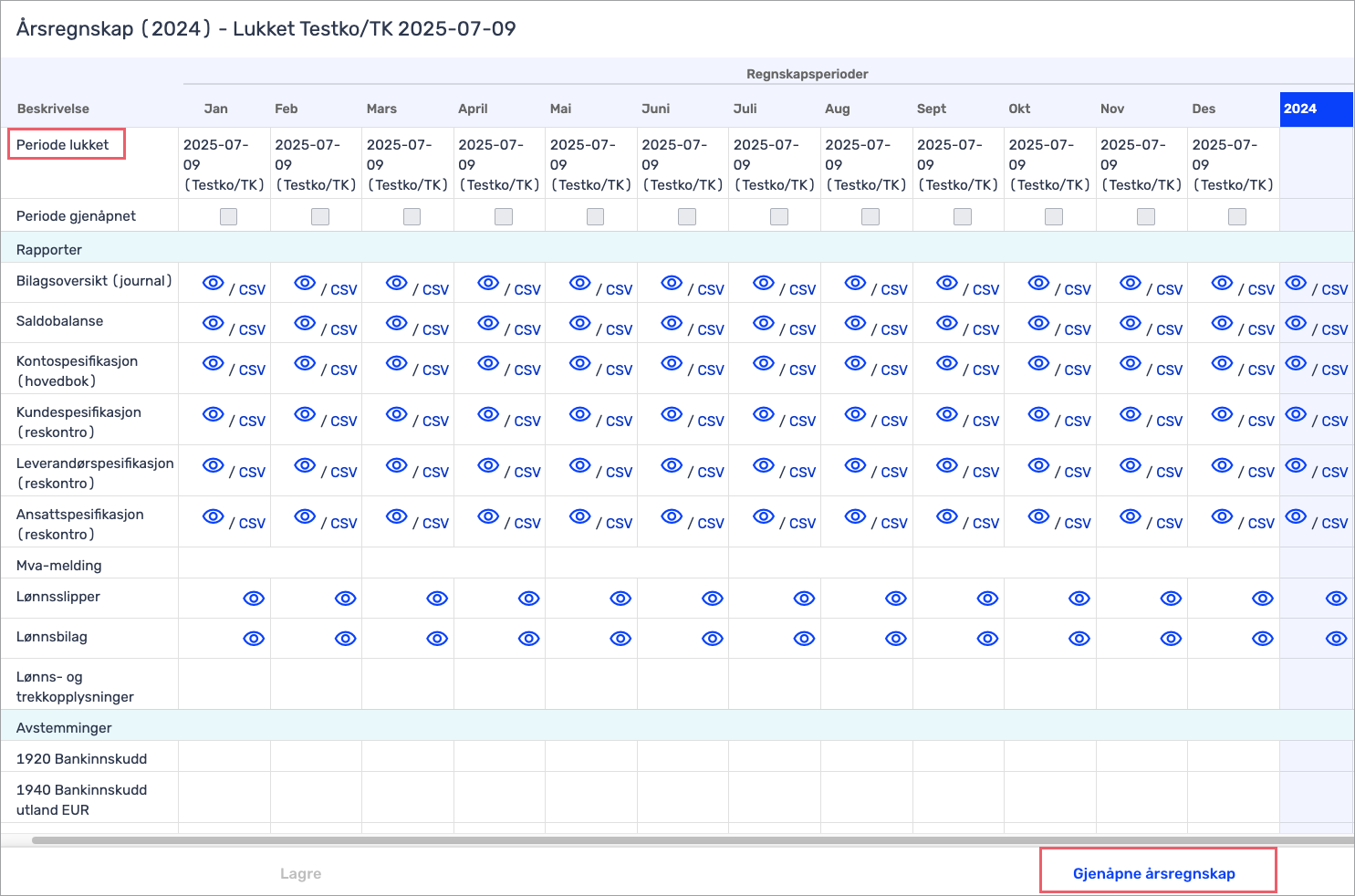Image resolution: width=1355 pixels, height=896 pixels.
Task: View Lønnsslipper for Juni
Action: (713, 599)
